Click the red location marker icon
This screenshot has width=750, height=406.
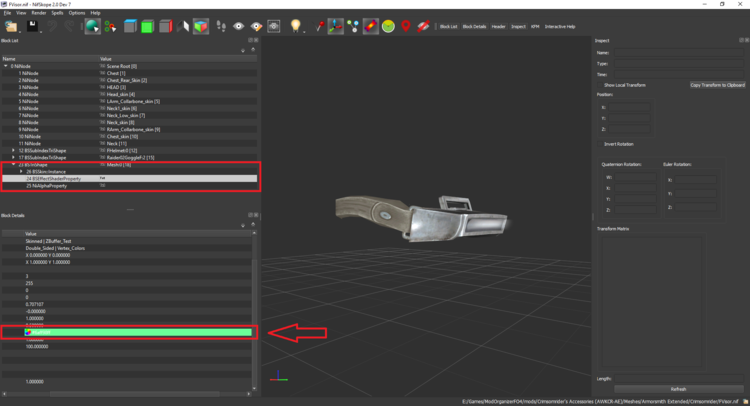point(406,26)
